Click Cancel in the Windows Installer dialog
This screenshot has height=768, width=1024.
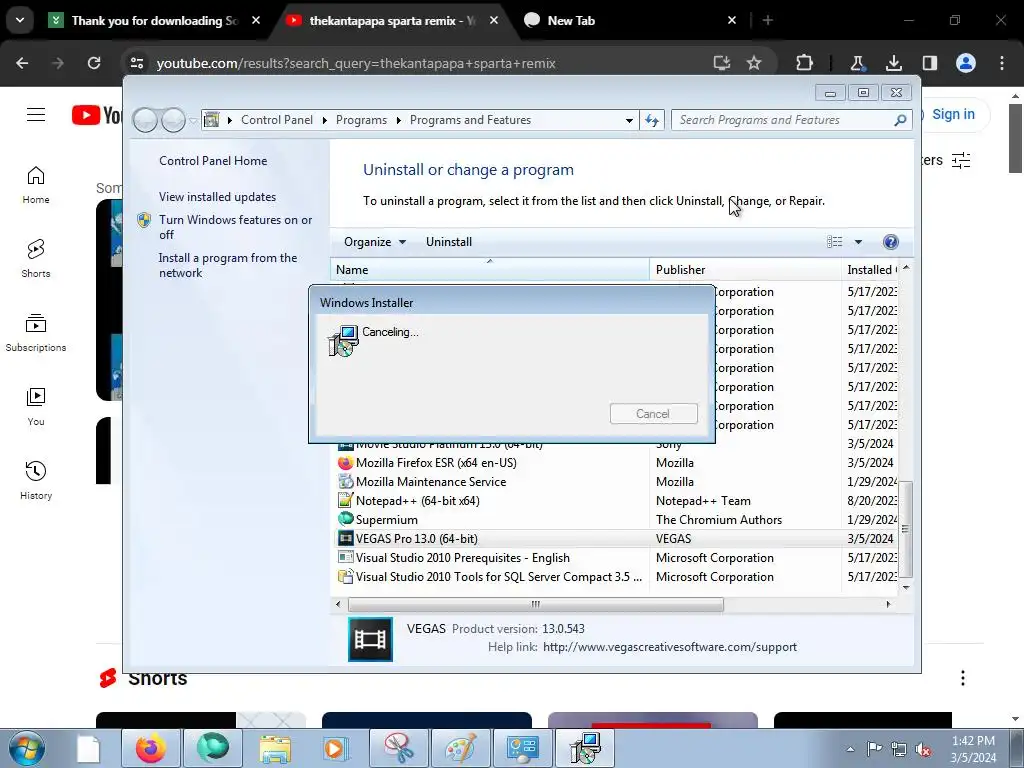(653, 413)
